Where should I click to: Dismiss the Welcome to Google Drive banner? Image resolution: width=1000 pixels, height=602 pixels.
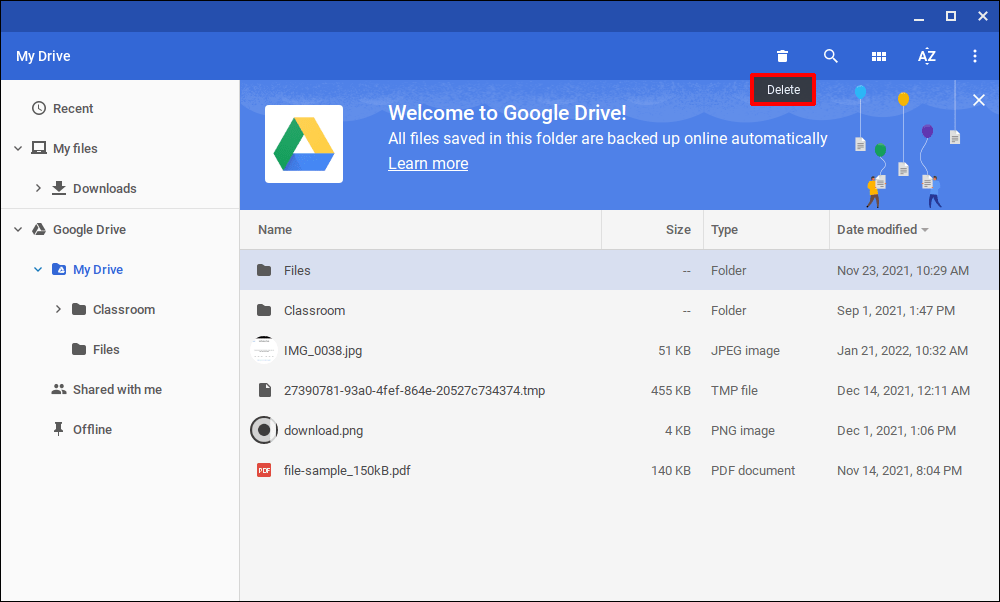pyautogui.click(x=979, y=100)
